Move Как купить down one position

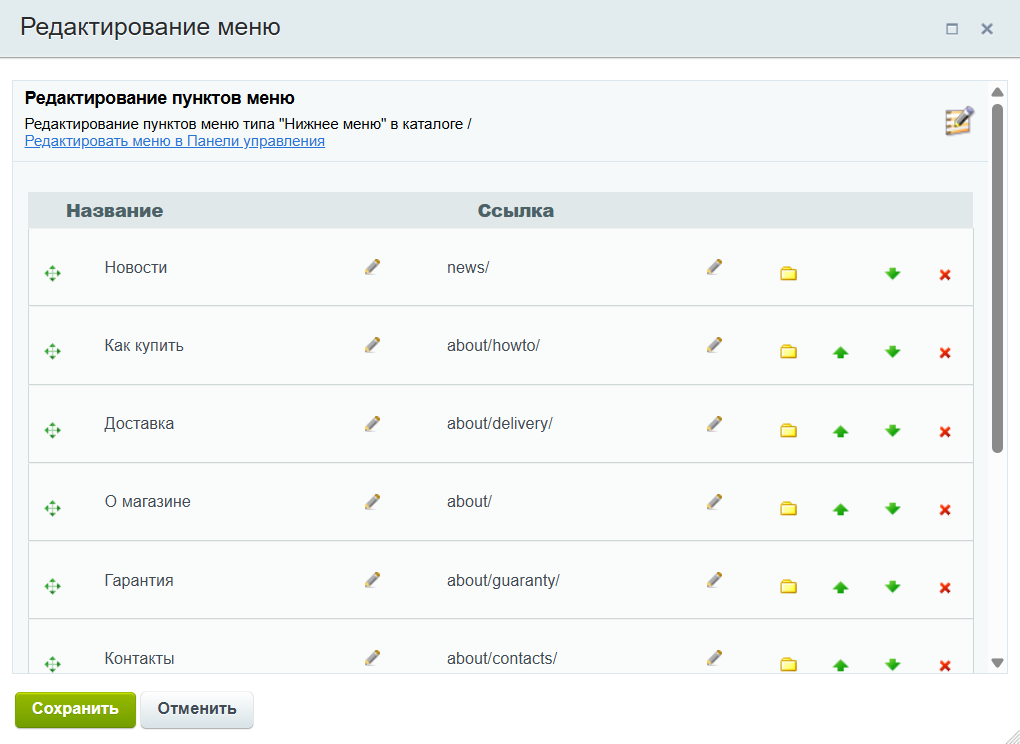tap(892, 352)
